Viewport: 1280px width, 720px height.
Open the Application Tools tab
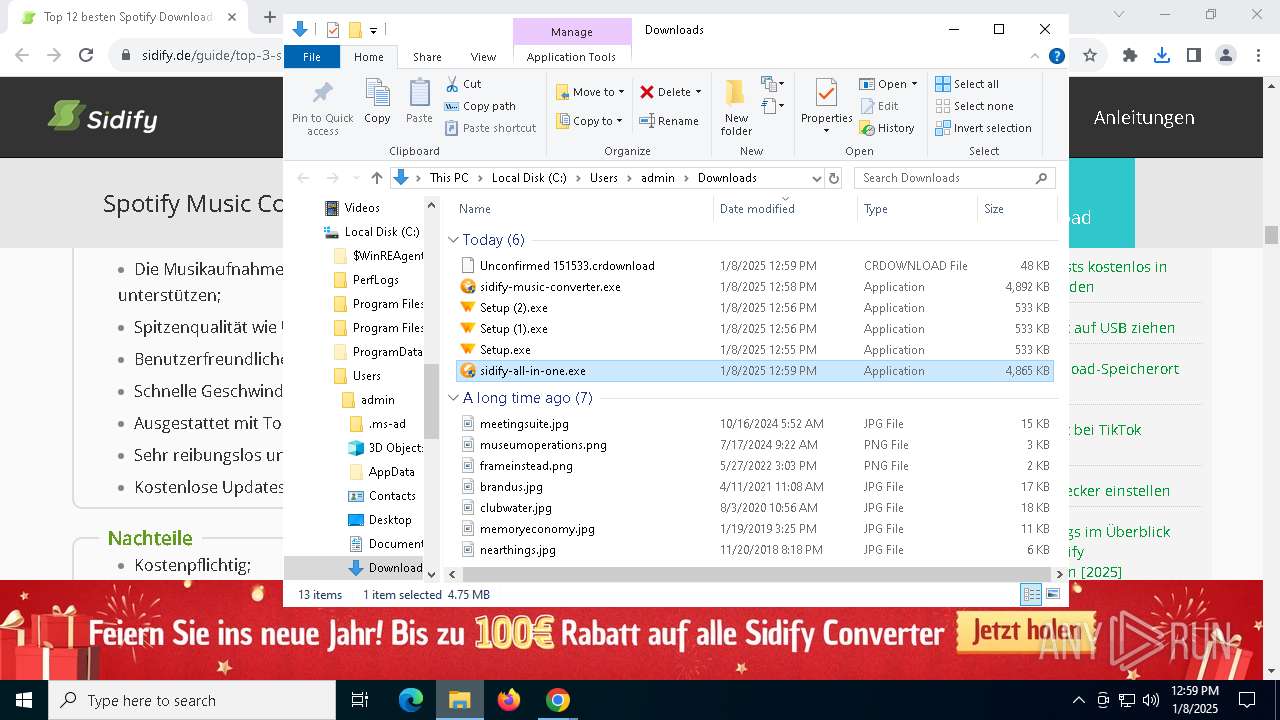571,57
